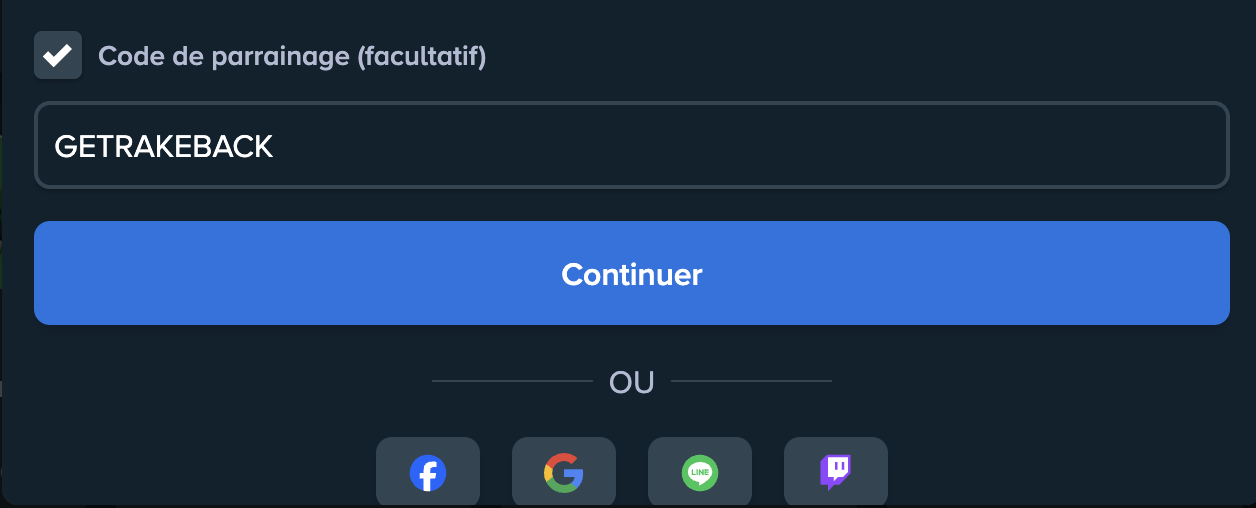Sign in with the Facebook icon
Image resolution: width=1256 pixels, height=508 pixels.
(x=428, y=472)
